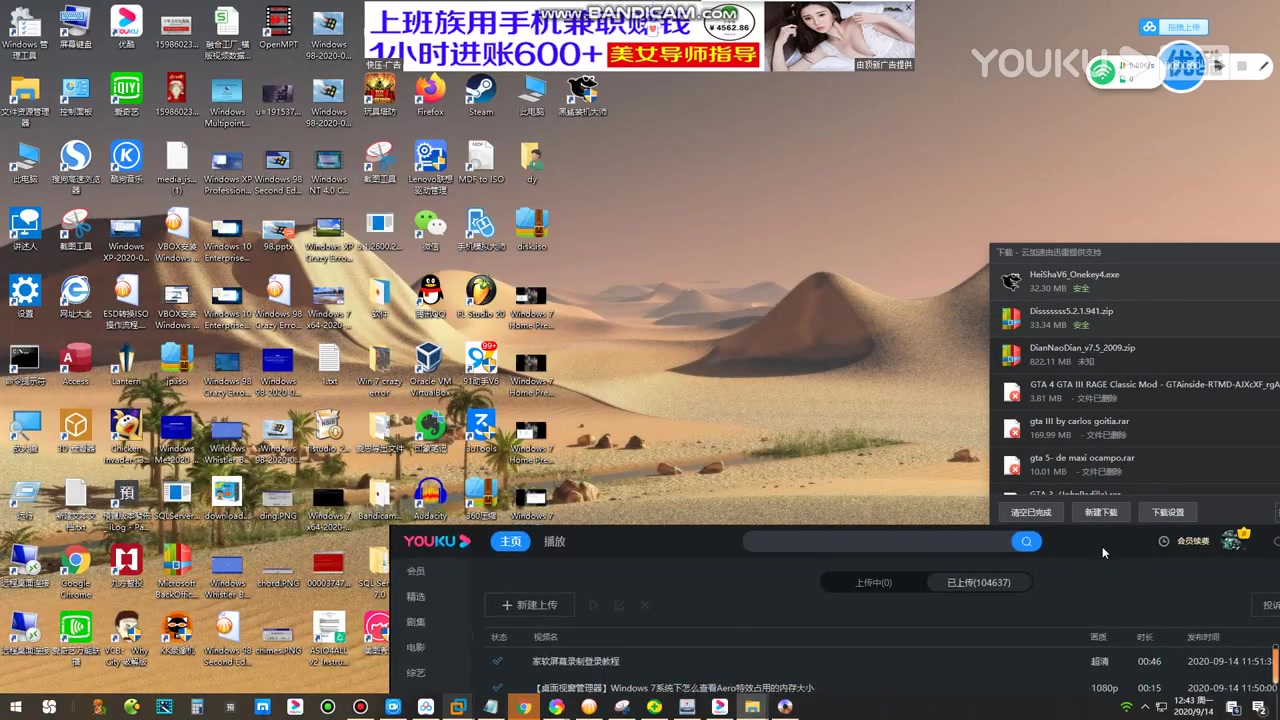1280x720 pixels.
Task: Open the KK录像机 desktop shortcut
Action: coord(177,633)
